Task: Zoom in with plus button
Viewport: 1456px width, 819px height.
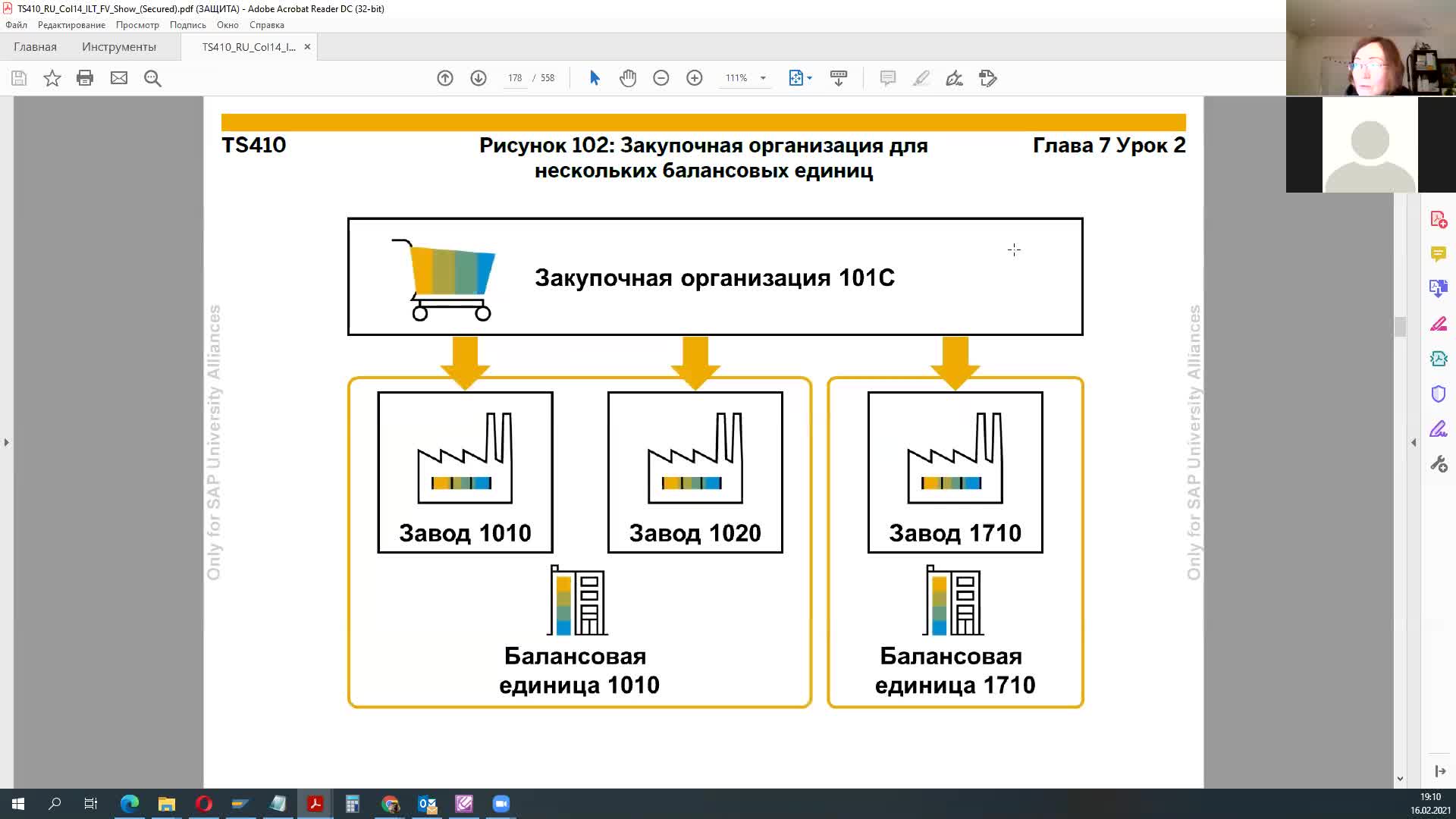Action: click(695, 78)
